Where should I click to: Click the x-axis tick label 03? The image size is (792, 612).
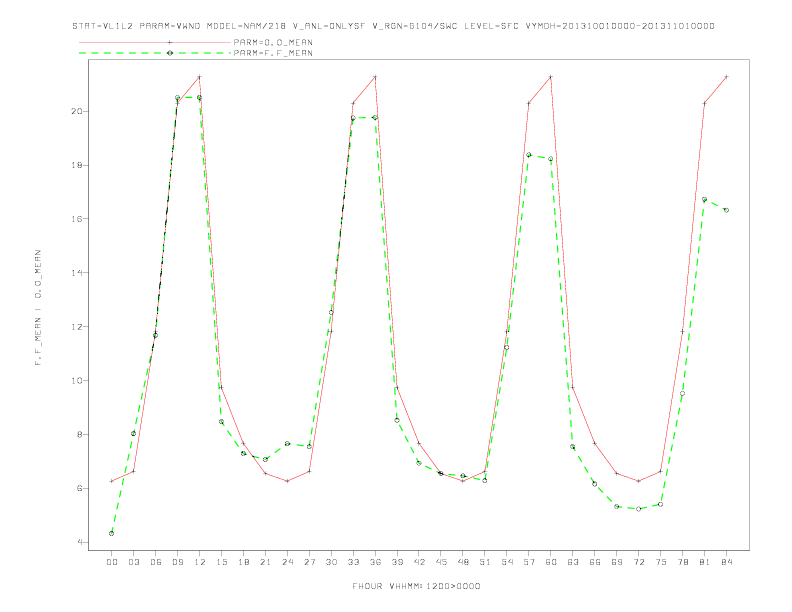[x=133, y=562]
